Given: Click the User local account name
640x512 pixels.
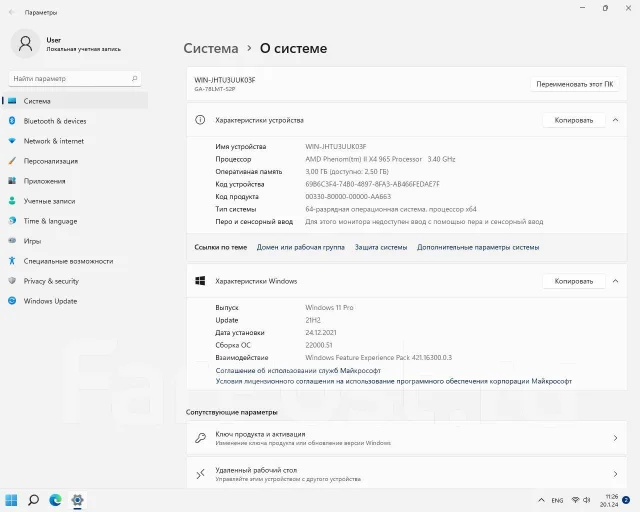Looking at the screenshot, I should click(53, 40).
